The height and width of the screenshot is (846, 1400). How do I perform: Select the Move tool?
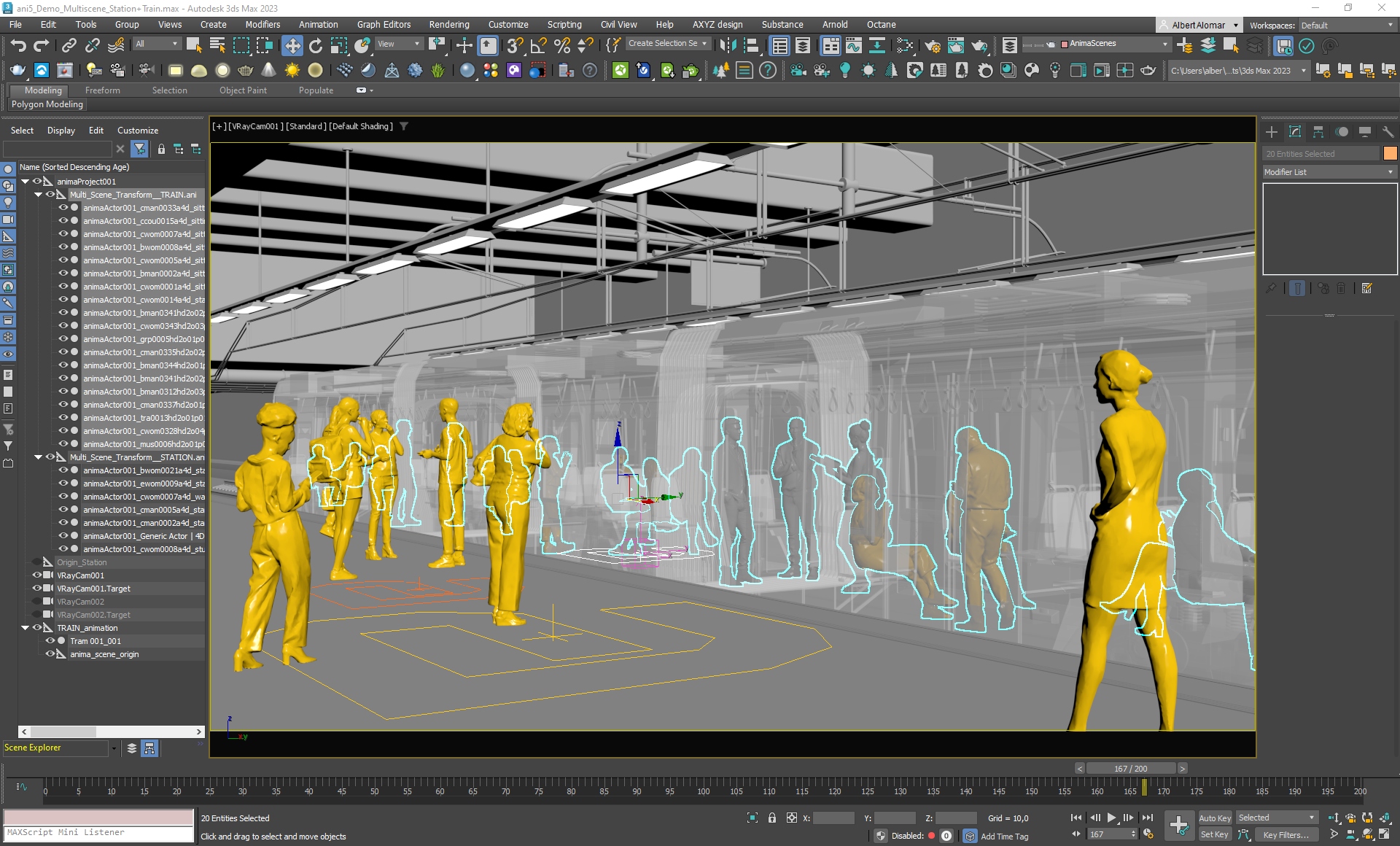(292, 46)
